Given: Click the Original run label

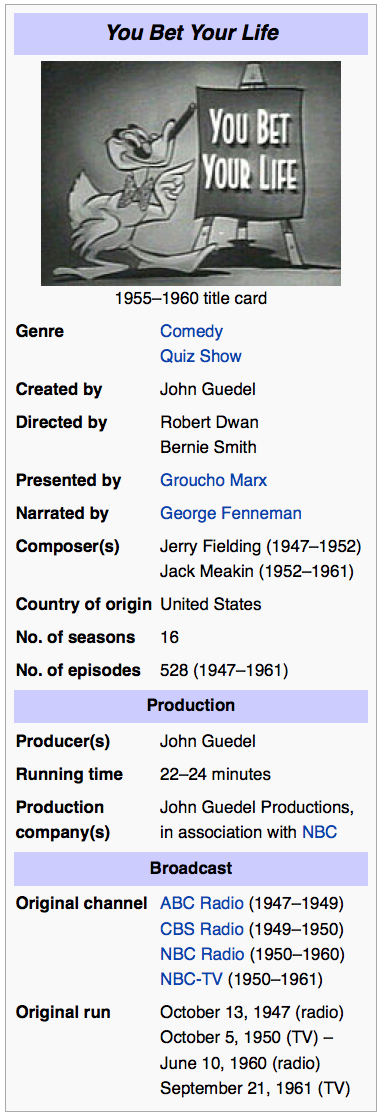Looking at the screenshot, I should coord(63,1012).
